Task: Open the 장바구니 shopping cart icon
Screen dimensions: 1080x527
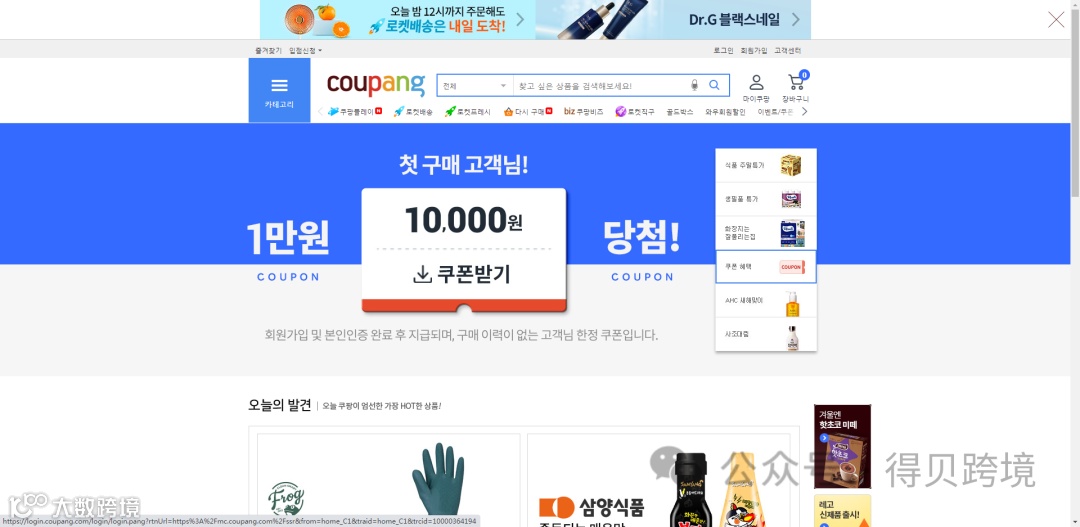Action: 796,87
